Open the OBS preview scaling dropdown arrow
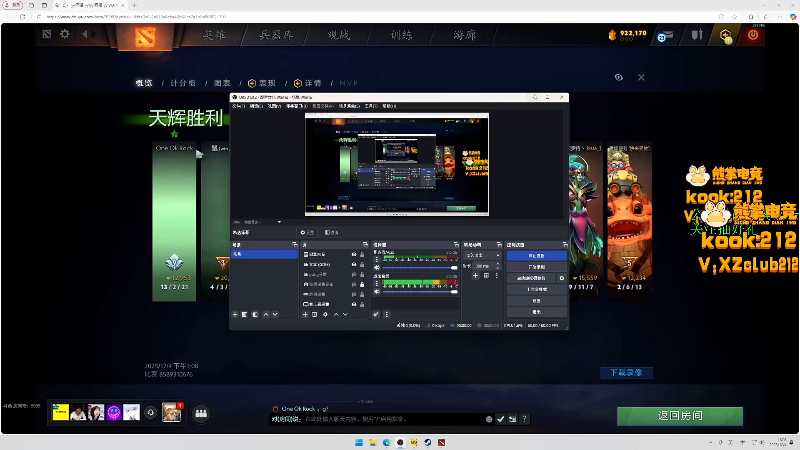 tap(279, 222)
